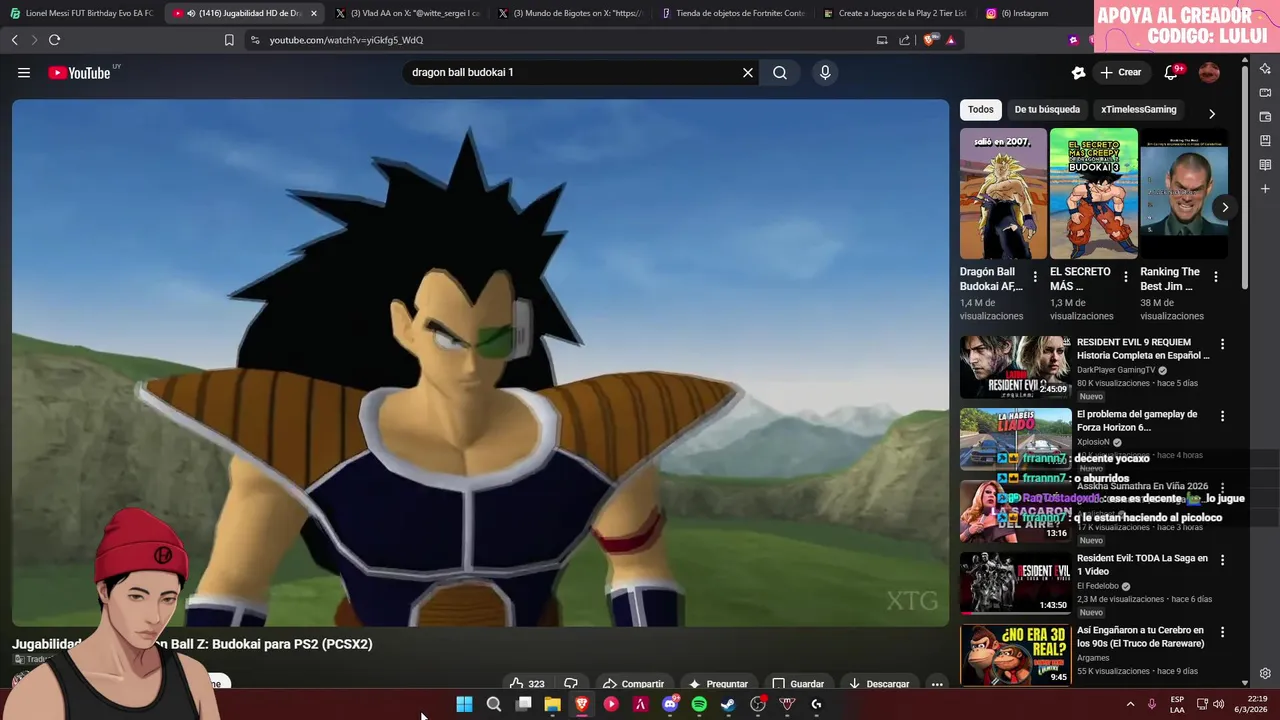Open Steam from the taskbar
Image resolution: width=1280 pixels, height=720 pixels.
(x=728, y=704)
